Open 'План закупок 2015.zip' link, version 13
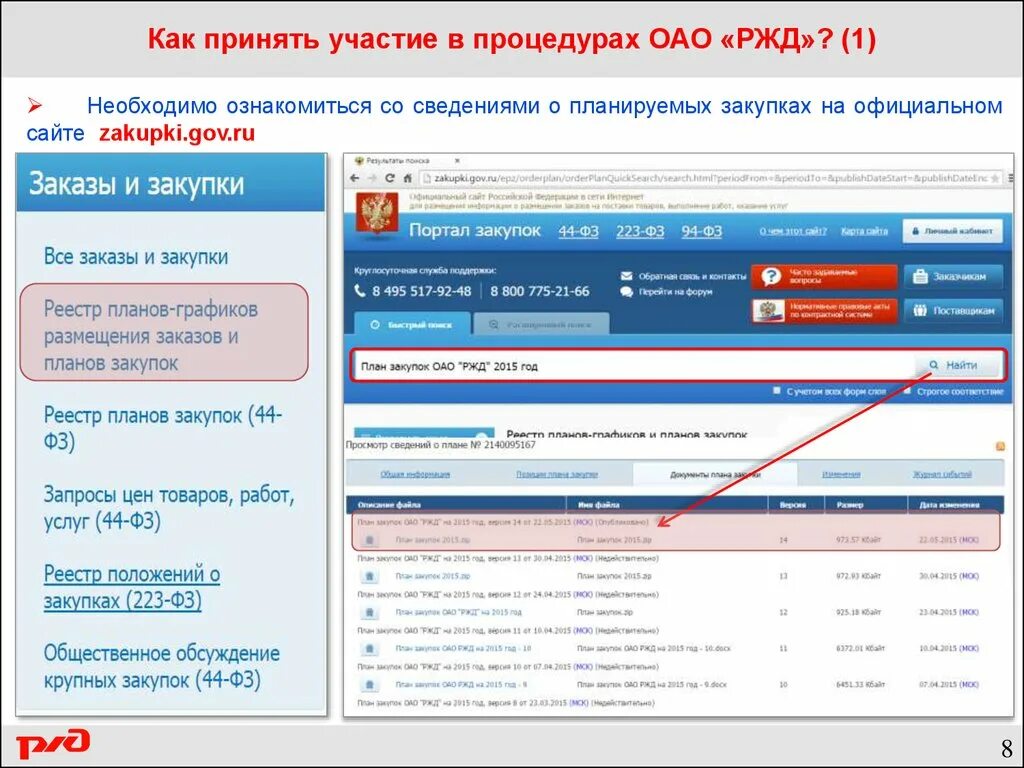 coord(432,577)
